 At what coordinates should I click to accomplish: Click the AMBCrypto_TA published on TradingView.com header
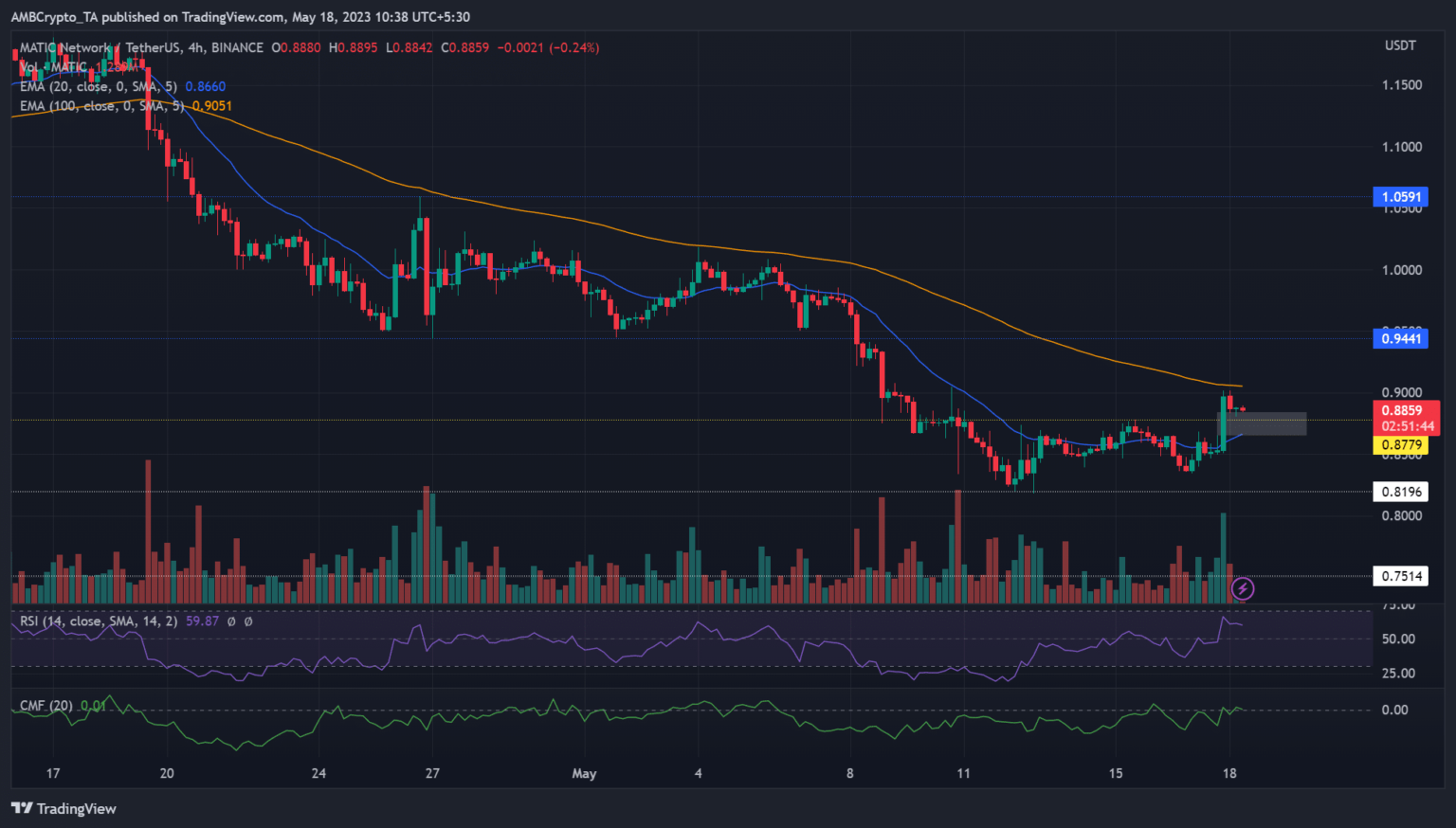click(x=240, y=16)
